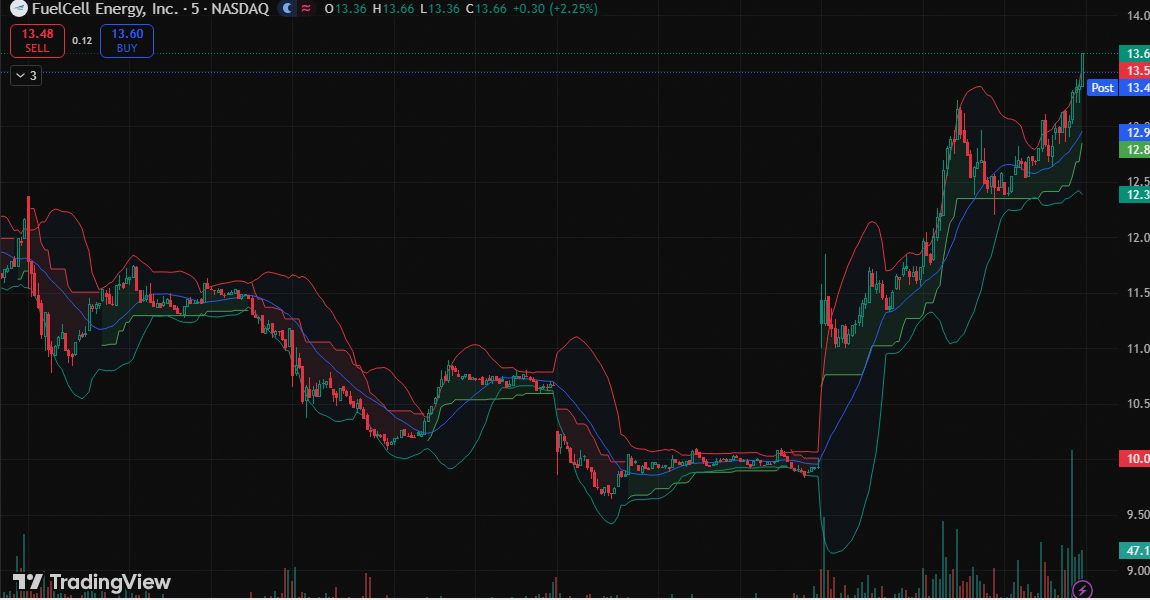The image size is (1150, 600).
Task: Click the open value O13.36
Action: (x=345, y=9)
